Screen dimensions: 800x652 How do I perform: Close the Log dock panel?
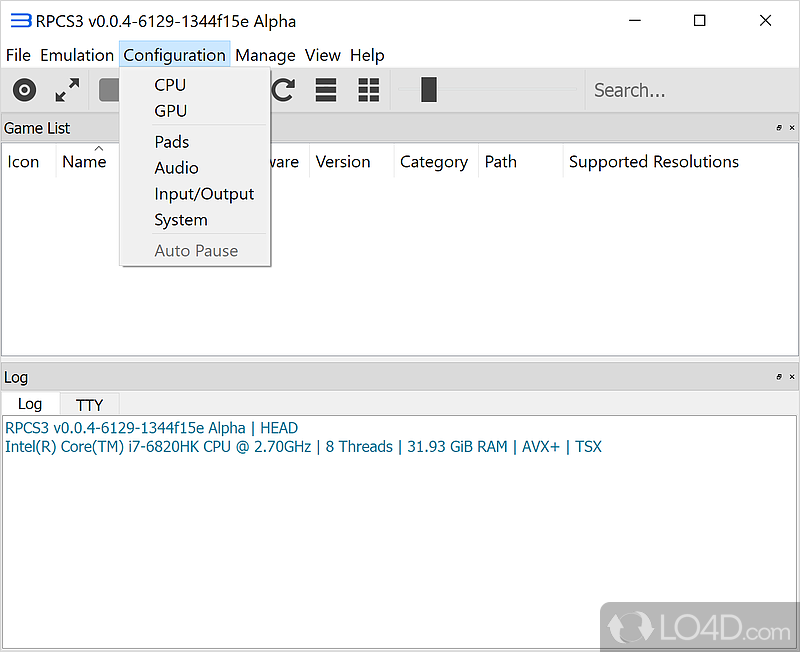[792, 377]
